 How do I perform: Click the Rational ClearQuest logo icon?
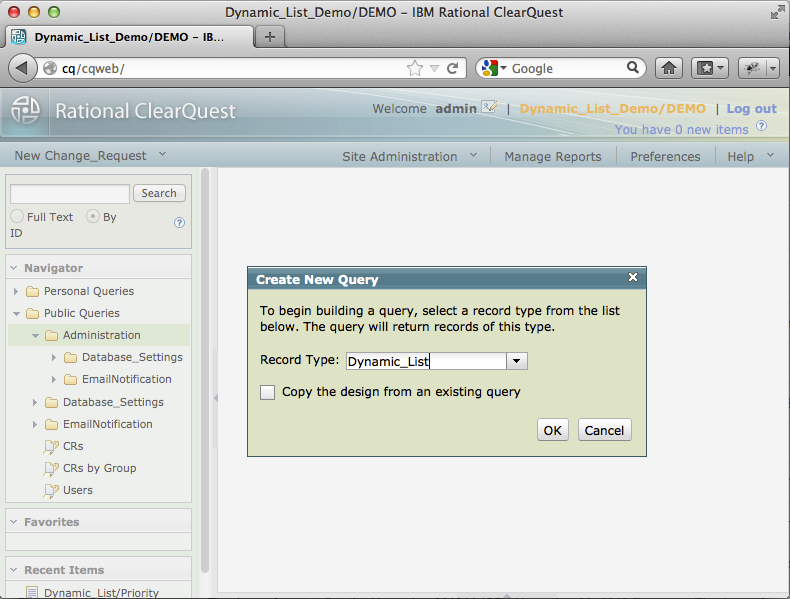(x=25, y=110)
